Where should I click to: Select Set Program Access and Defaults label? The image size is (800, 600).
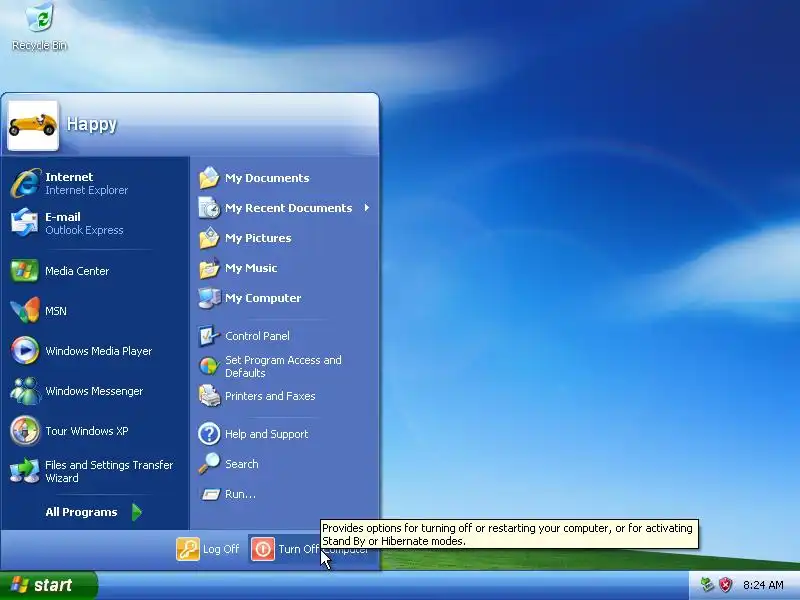pyautogui.click(x=283, y=366)
